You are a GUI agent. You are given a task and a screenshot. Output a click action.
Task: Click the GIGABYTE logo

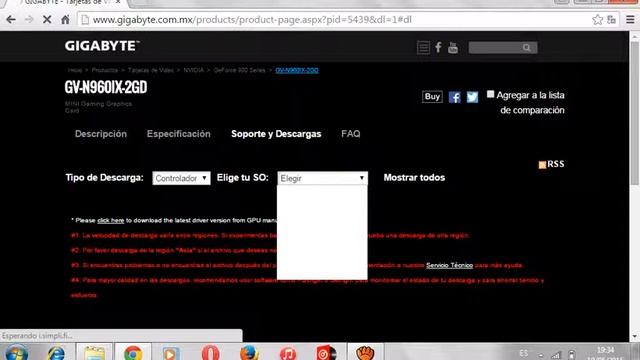tap(102, 46)
